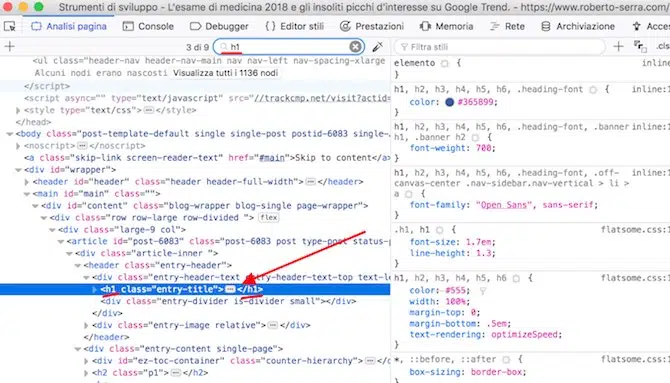Open the Debugger tab
670x383 pixels.
[x=219, y=27]
